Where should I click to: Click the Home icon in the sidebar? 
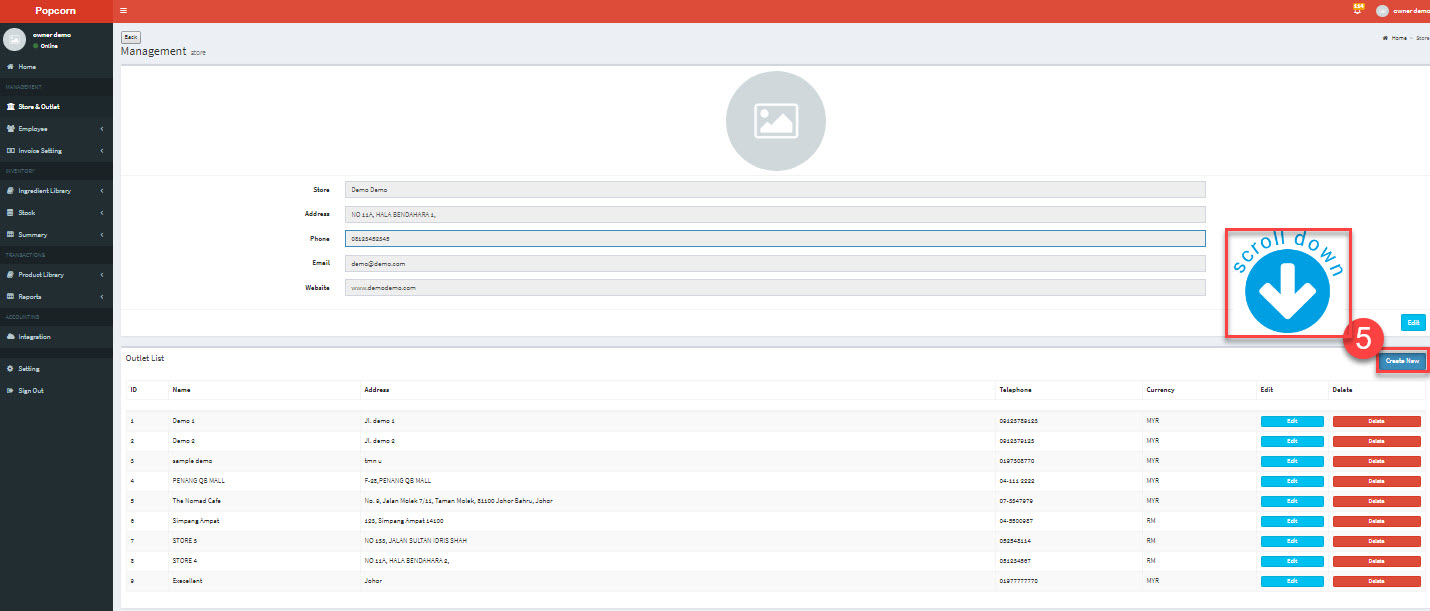click(x=10, y=67)
